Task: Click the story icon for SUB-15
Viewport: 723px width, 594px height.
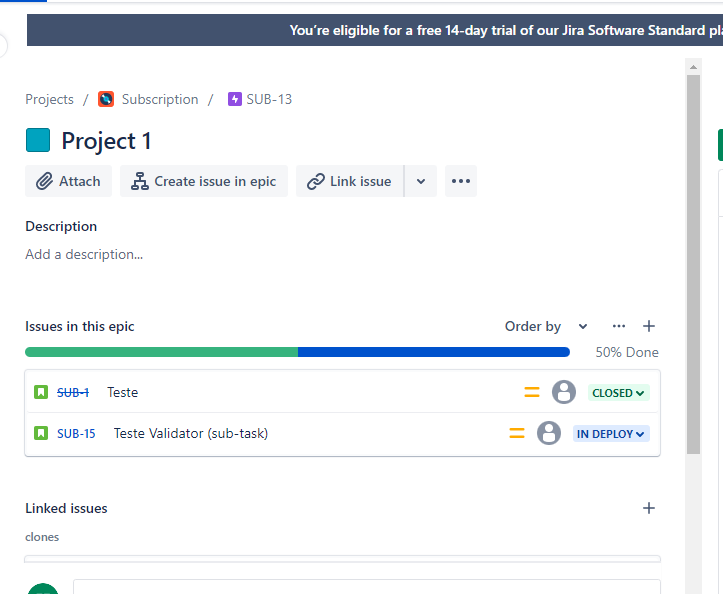Action: tap(41, 434)
